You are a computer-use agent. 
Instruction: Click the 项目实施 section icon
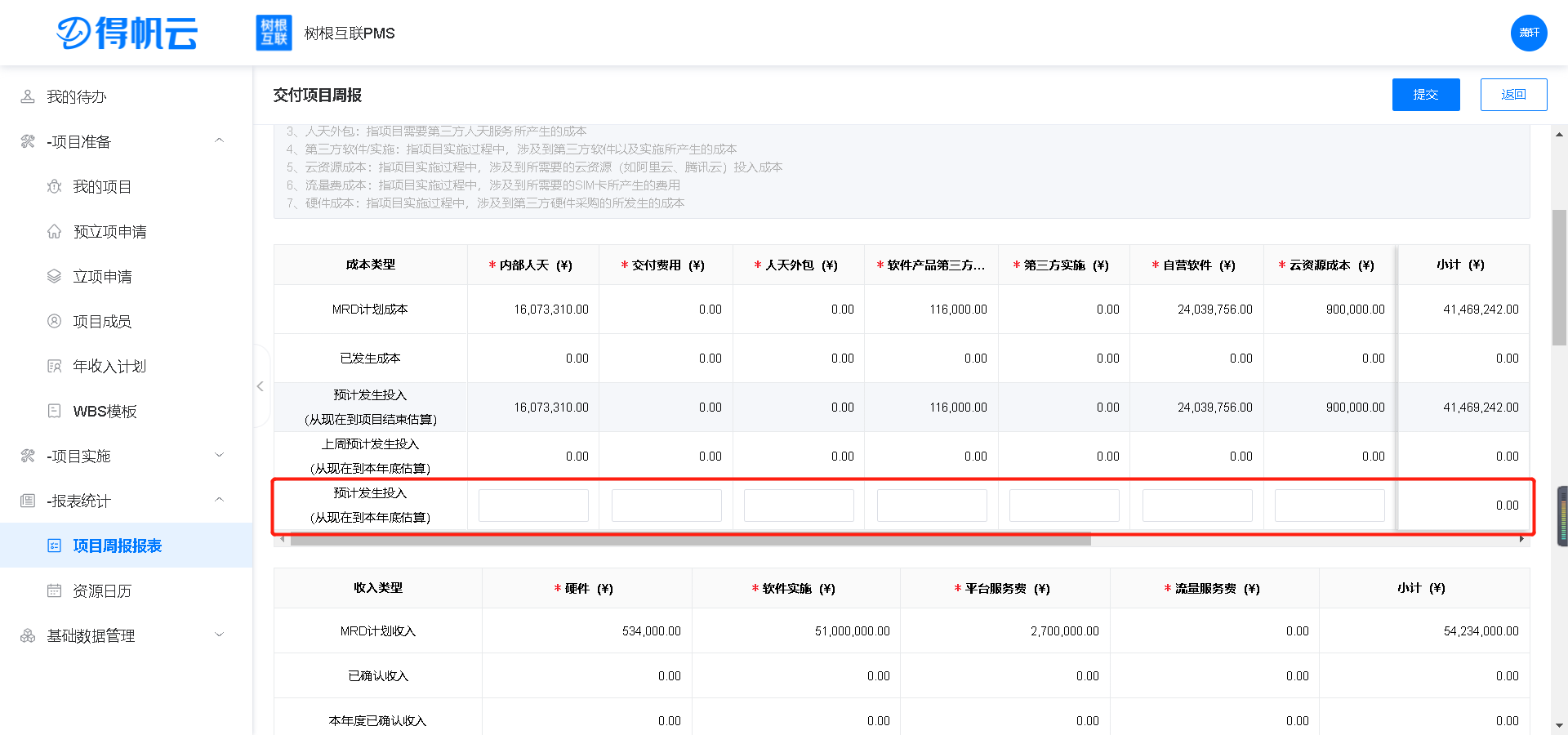tap(28, 456)
